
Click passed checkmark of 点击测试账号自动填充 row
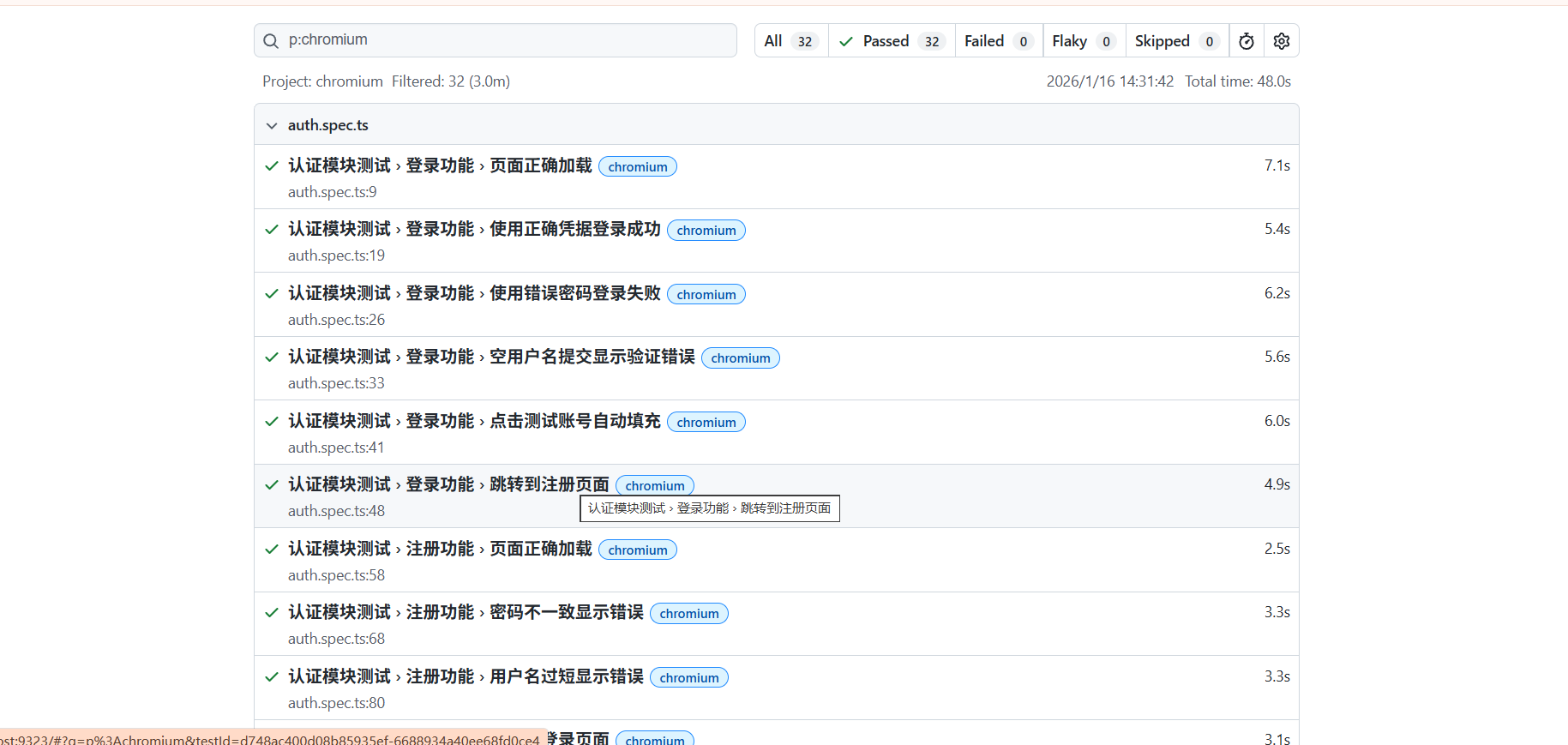coord(272,421)
